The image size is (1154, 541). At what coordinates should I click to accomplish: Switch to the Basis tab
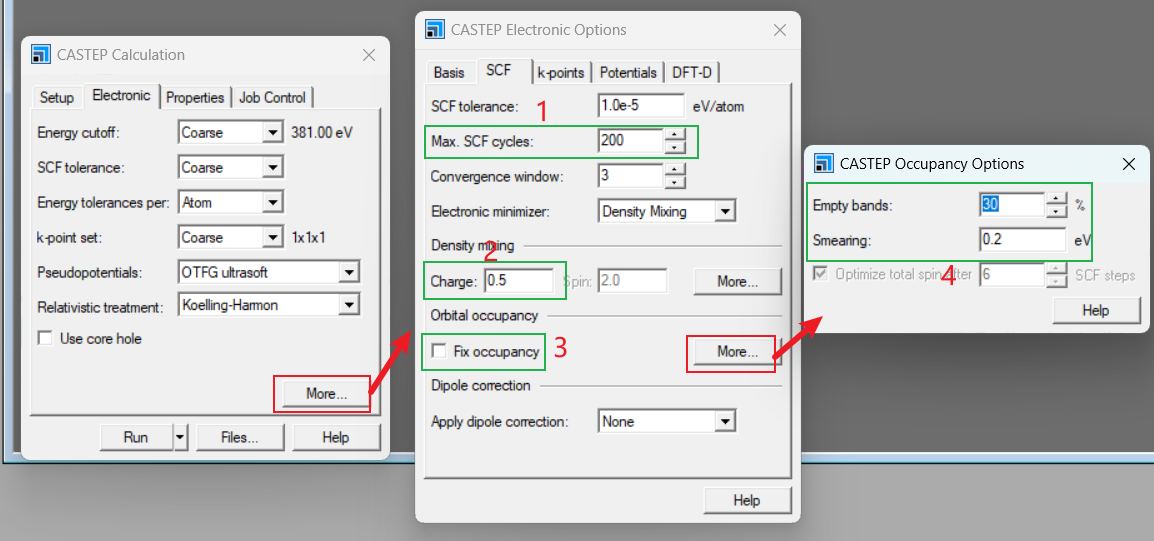pos(449,72)
